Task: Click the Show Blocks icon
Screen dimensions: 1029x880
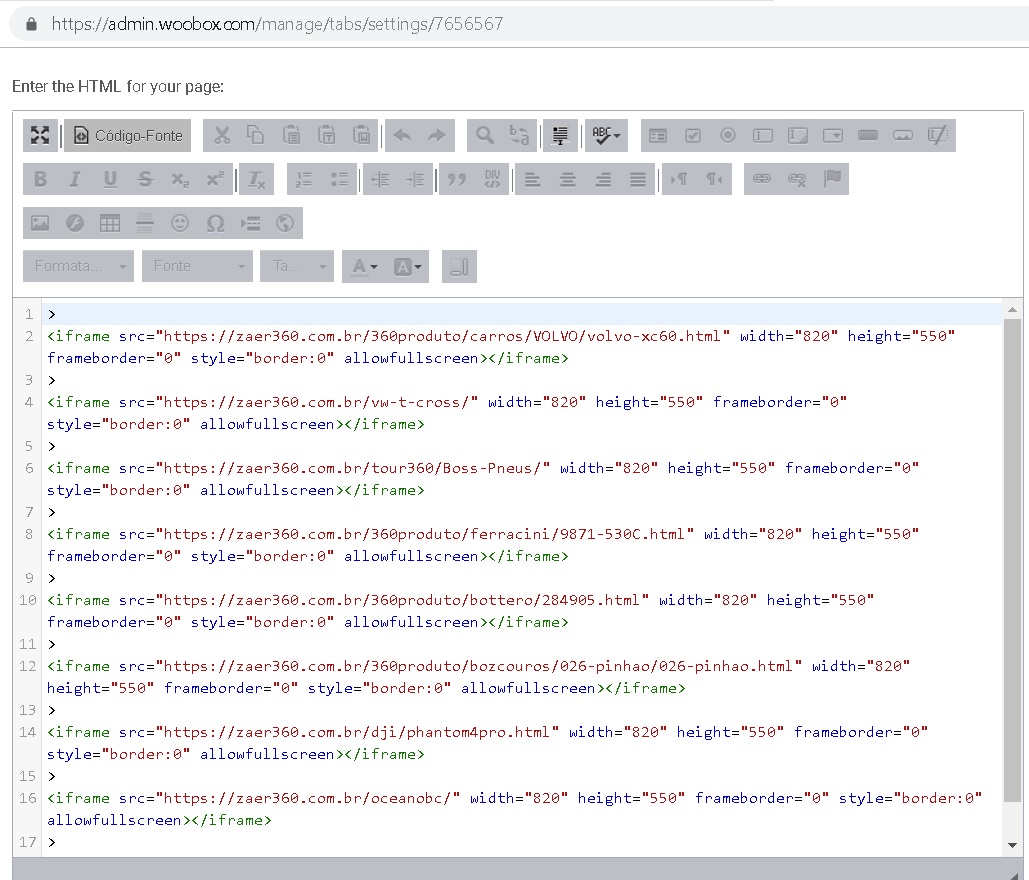Action: 459,266
